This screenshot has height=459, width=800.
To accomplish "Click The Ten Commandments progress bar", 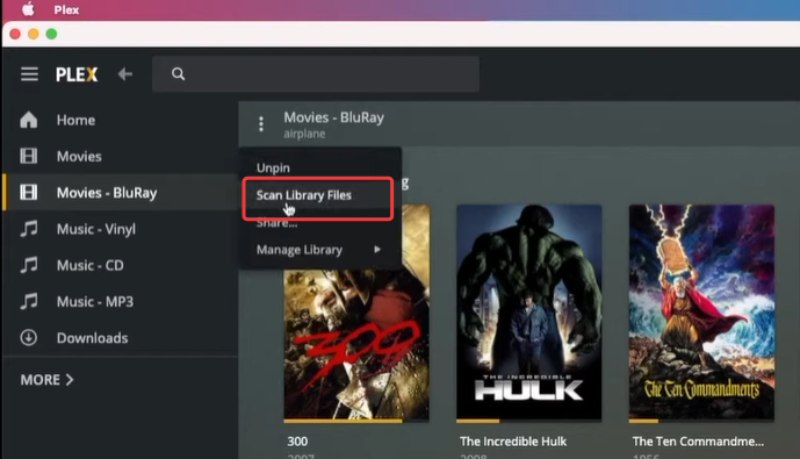I will point(702,421).
